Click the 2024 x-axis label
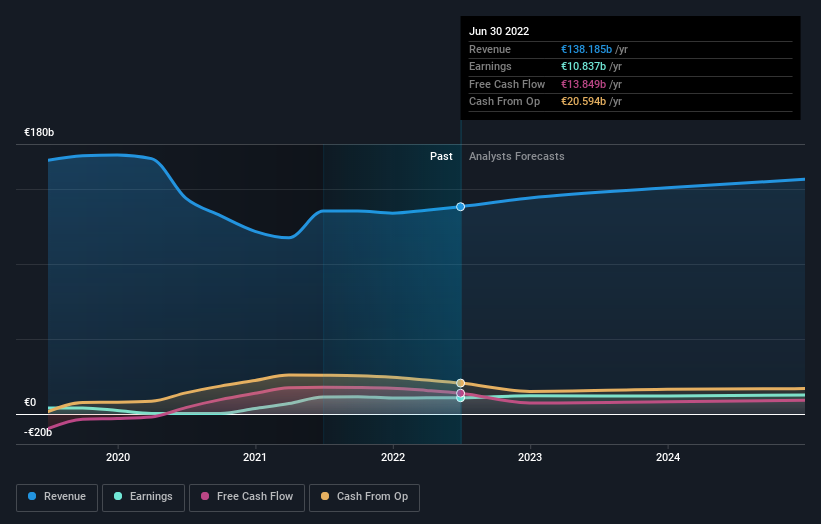This screenshot has height=524, width=821. coord(668,458)
